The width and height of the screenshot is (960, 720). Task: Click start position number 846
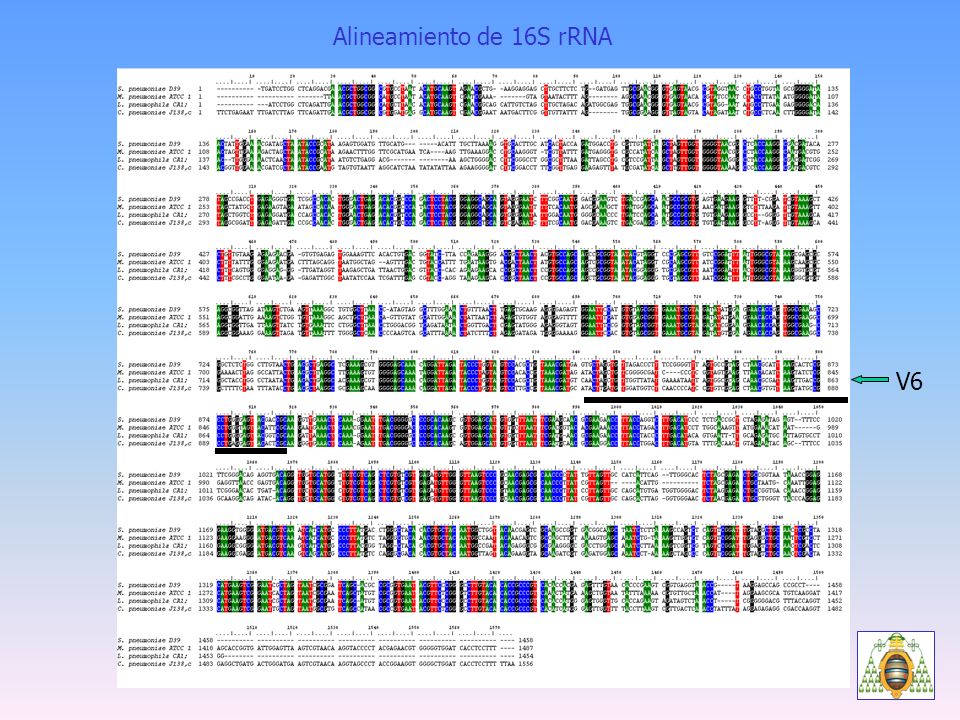(204, 427)
